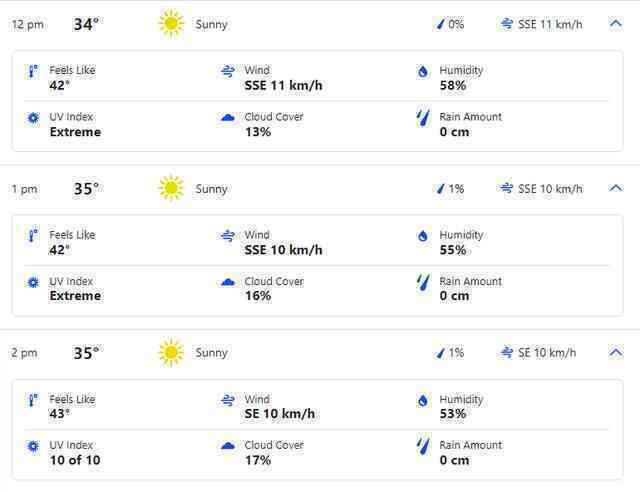Collapse the 1 pm forecast details chevron
This screenshot has height=492, width=640.
click(x=616, y=188)
